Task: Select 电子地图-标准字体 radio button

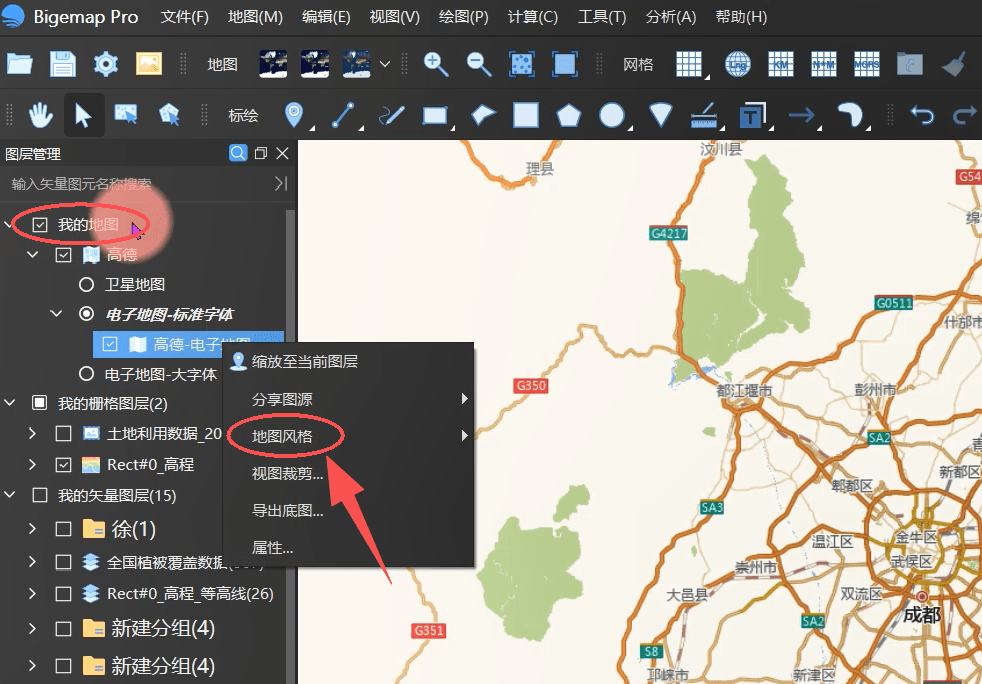Action: click(x=87, y=314)
